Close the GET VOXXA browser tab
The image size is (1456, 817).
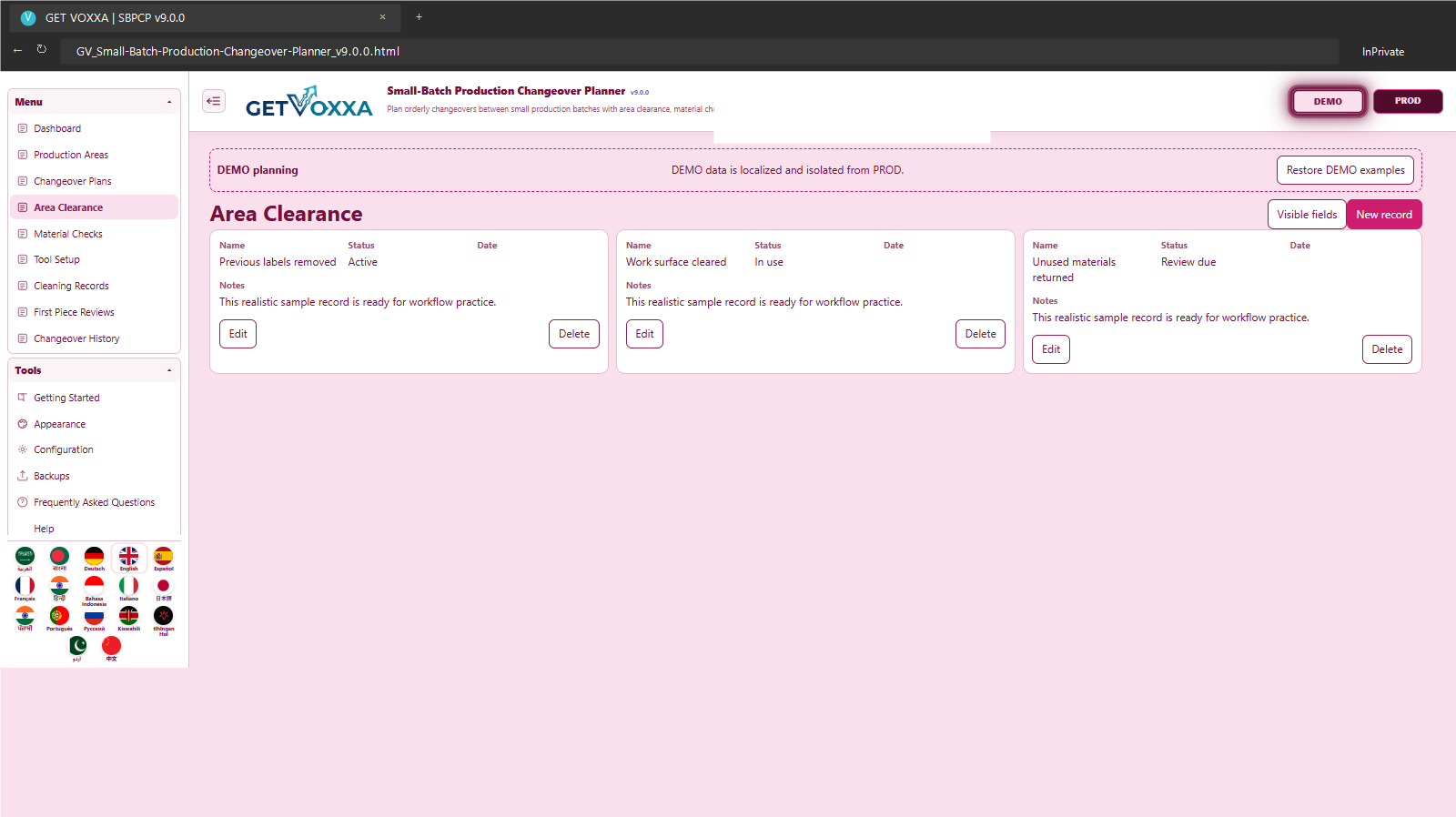pyautogui.click(x=382, y=17)
